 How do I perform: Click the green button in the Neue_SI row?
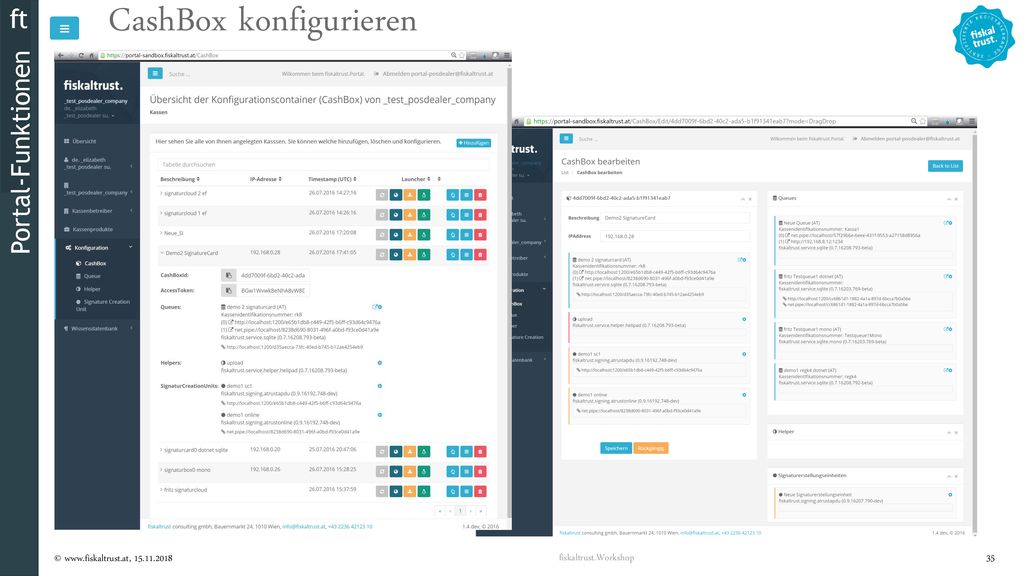pyautogui.click(x=424, y=234)
